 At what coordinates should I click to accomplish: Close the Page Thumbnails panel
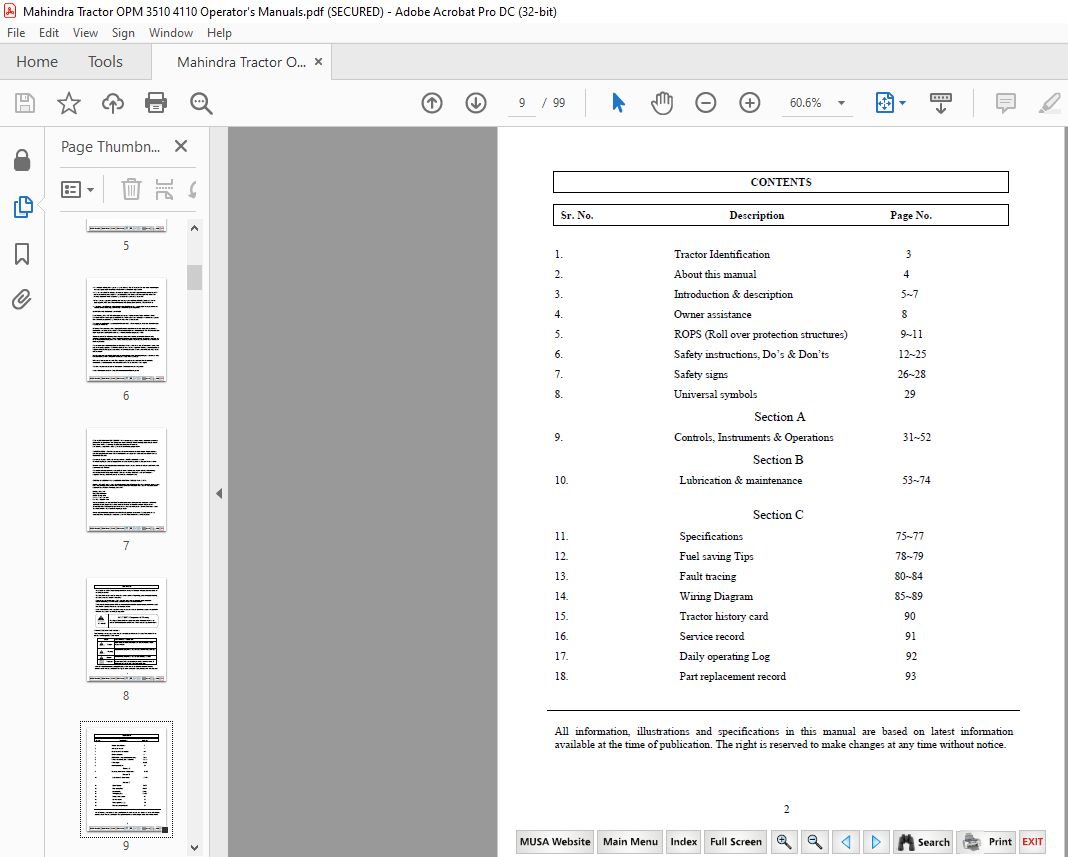coord(180,146)
